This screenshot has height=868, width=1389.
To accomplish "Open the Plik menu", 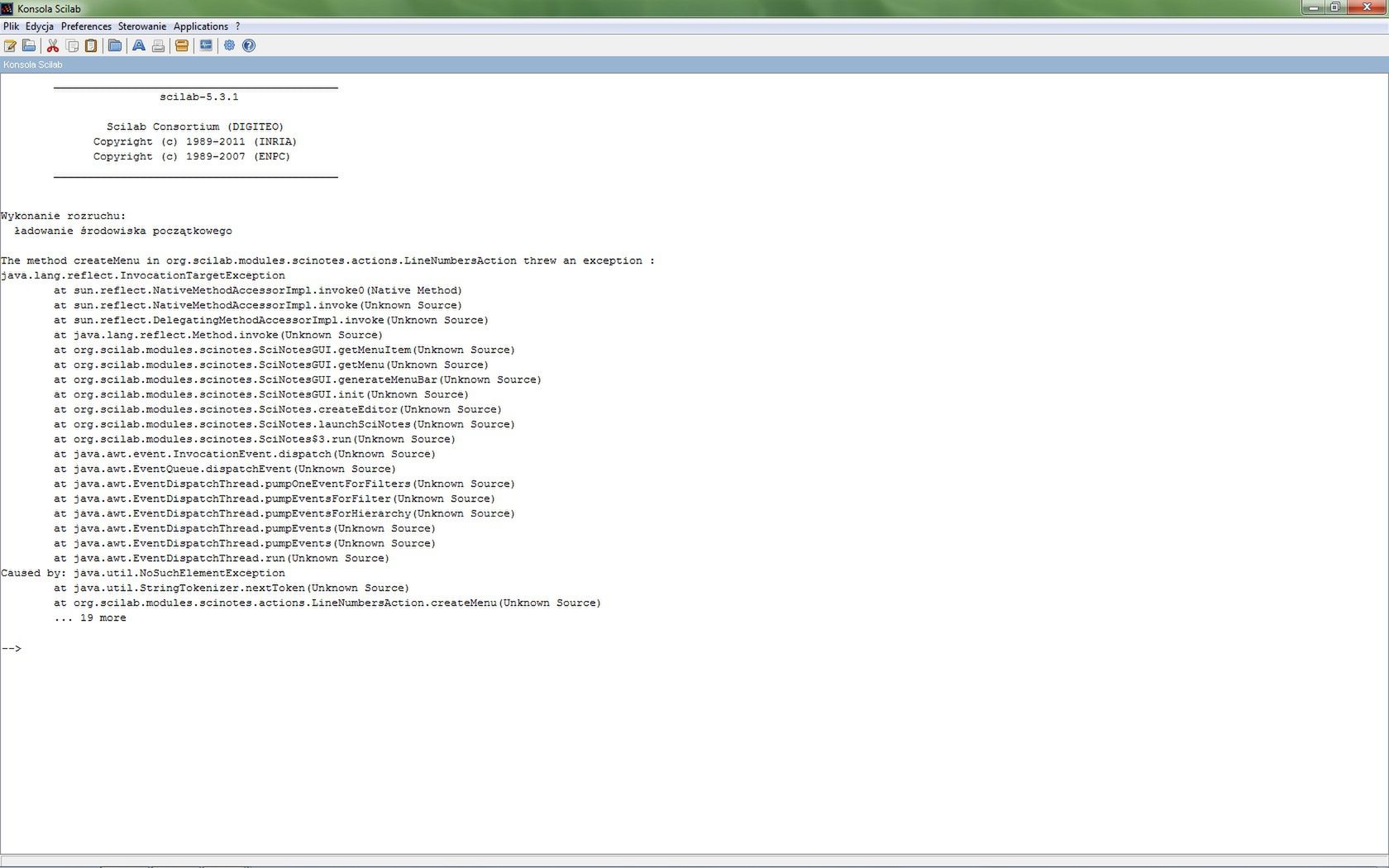I will coord(12,26).
